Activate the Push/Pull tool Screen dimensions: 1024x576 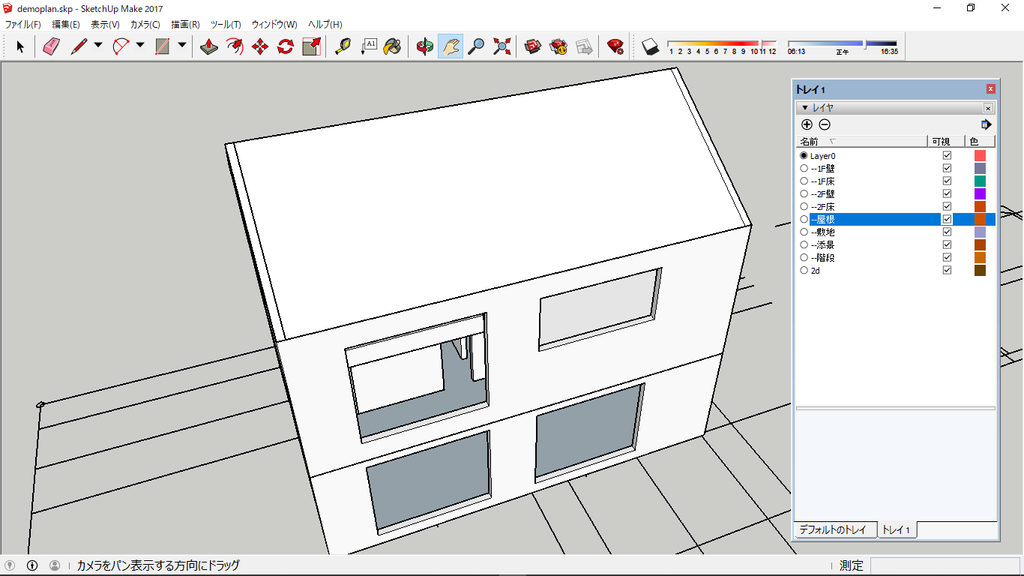[x=209, y=46]
